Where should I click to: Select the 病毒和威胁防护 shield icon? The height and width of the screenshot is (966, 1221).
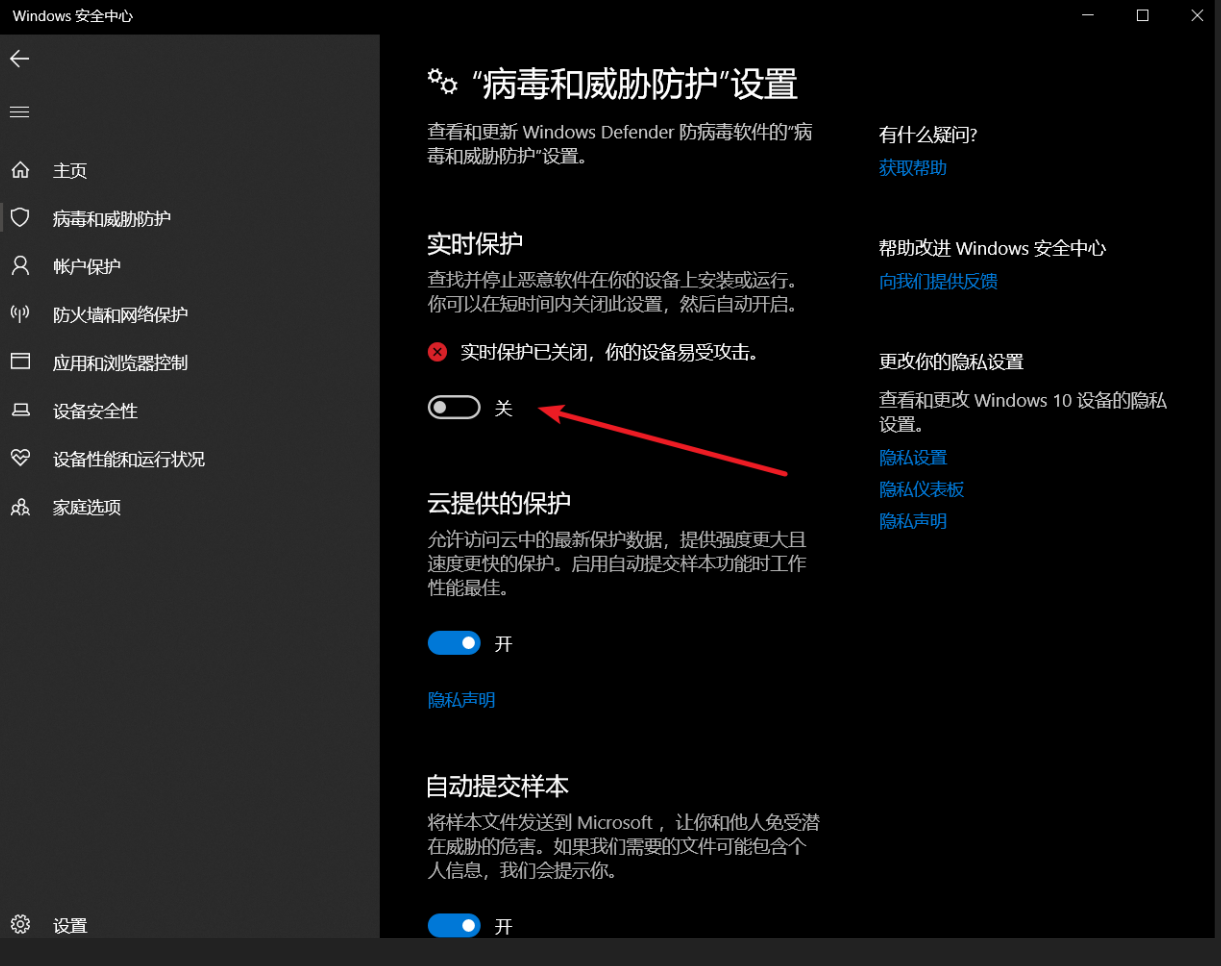[20, 218]
